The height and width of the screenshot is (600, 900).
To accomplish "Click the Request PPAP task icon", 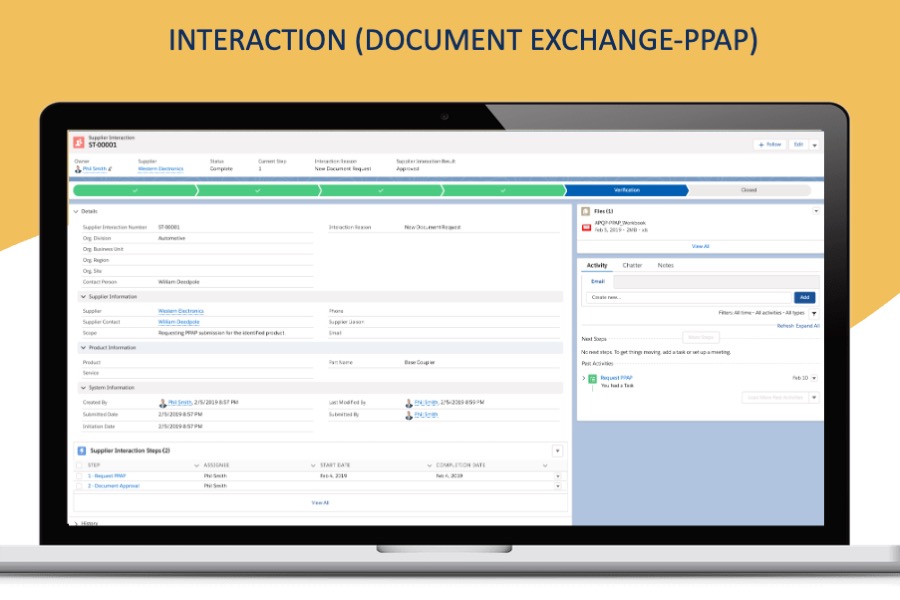I will coord(592,378).
